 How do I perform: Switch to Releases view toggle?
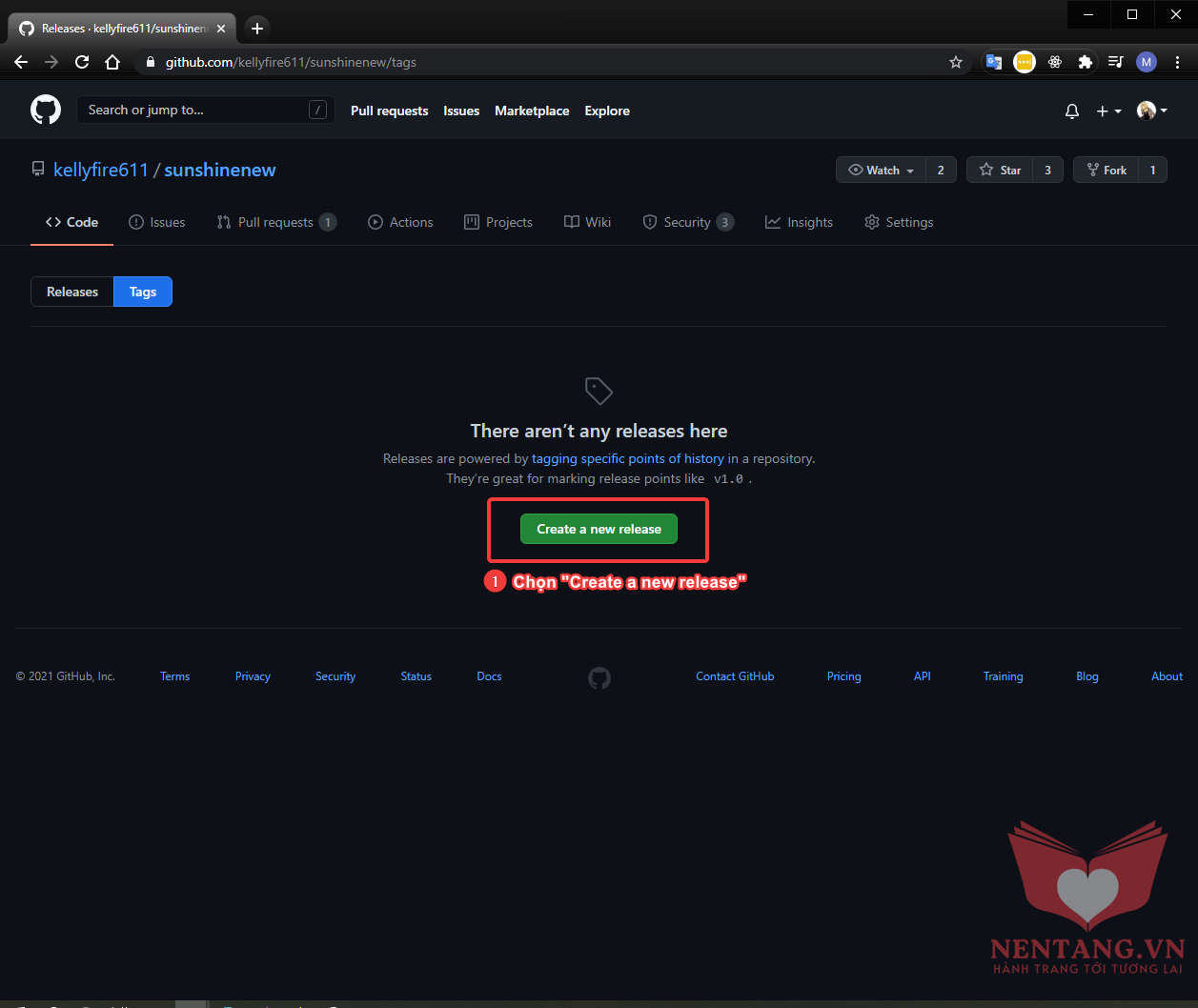click(72, 292)
